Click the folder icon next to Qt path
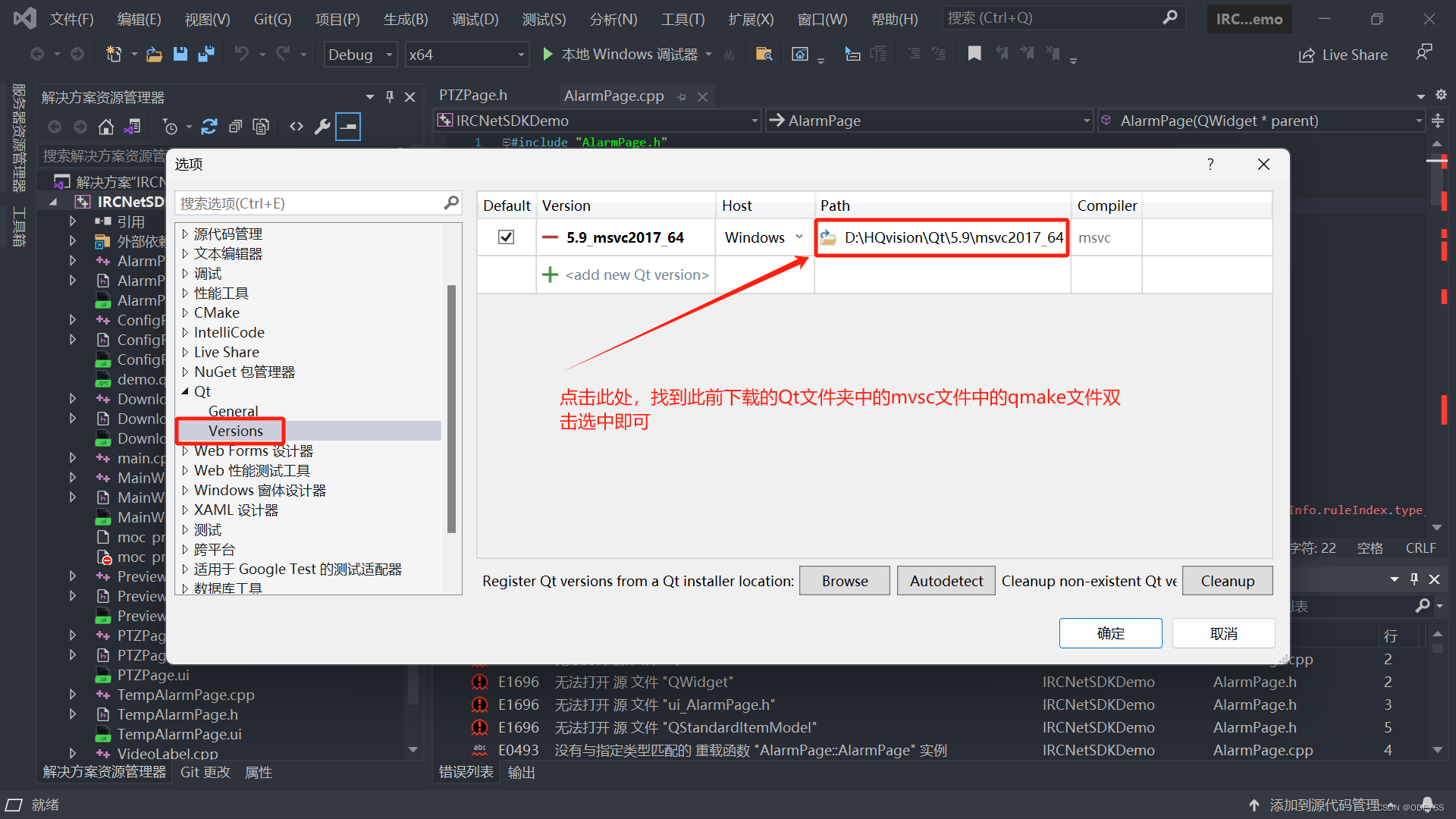Screen dimensions: 1456x819 [x=828, y=237]
